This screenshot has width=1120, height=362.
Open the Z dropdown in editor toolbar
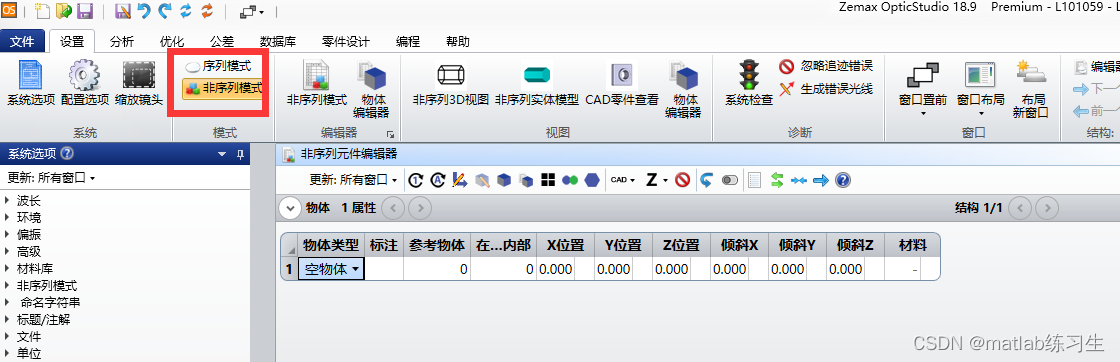point(656,180)
